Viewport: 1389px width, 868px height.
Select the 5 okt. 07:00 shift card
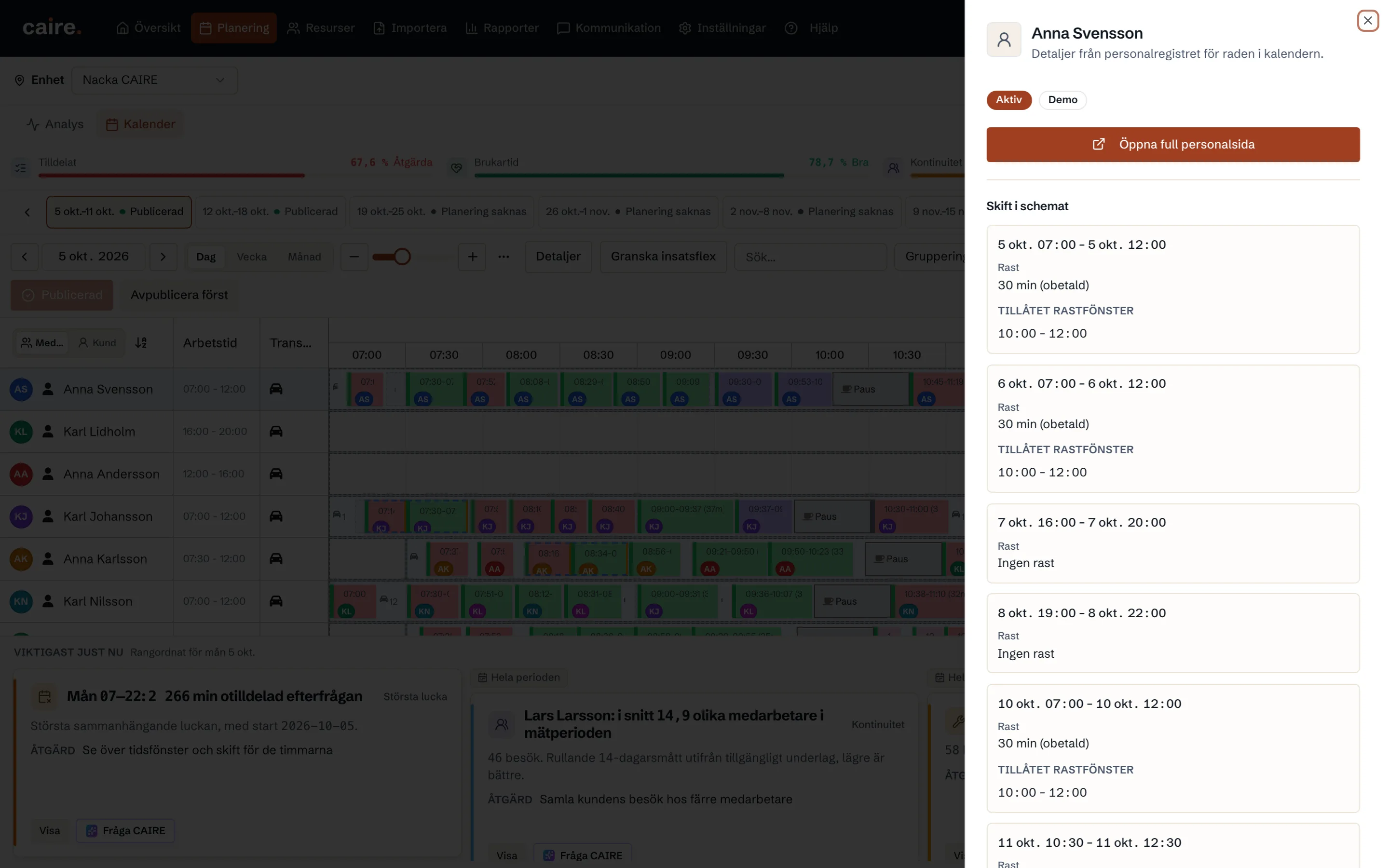(x=1172, y=289)
